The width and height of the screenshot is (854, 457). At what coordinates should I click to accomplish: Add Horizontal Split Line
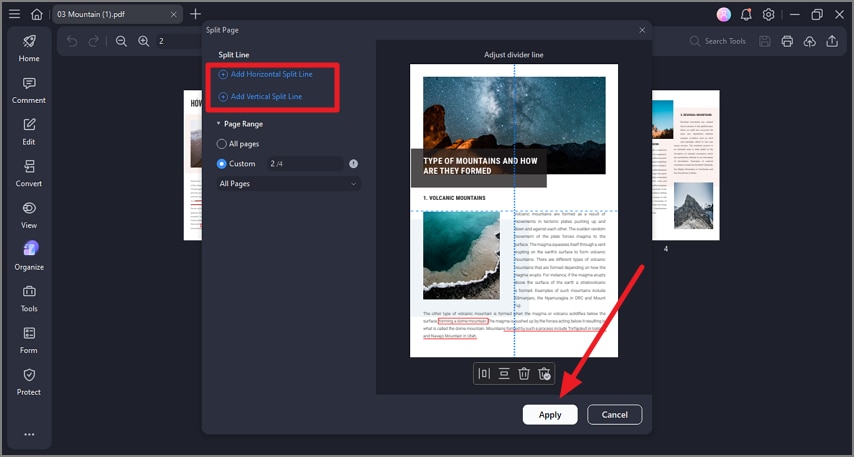point(266,74)
